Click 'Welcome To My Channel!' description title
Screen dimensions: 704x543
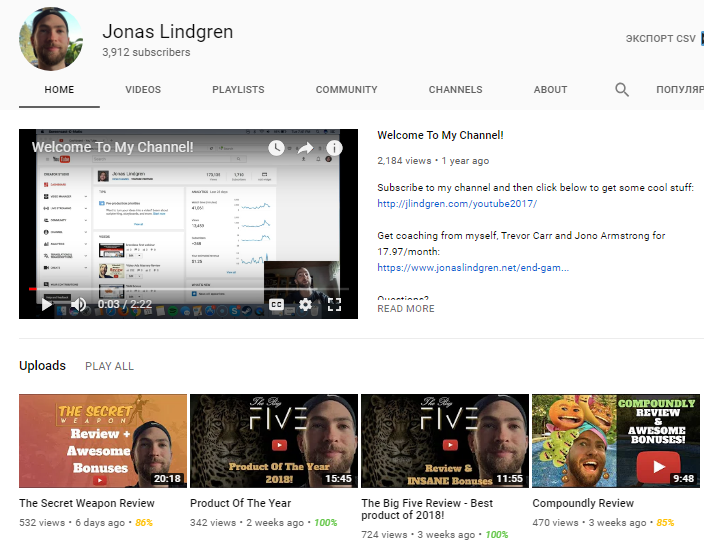[440, 135]
